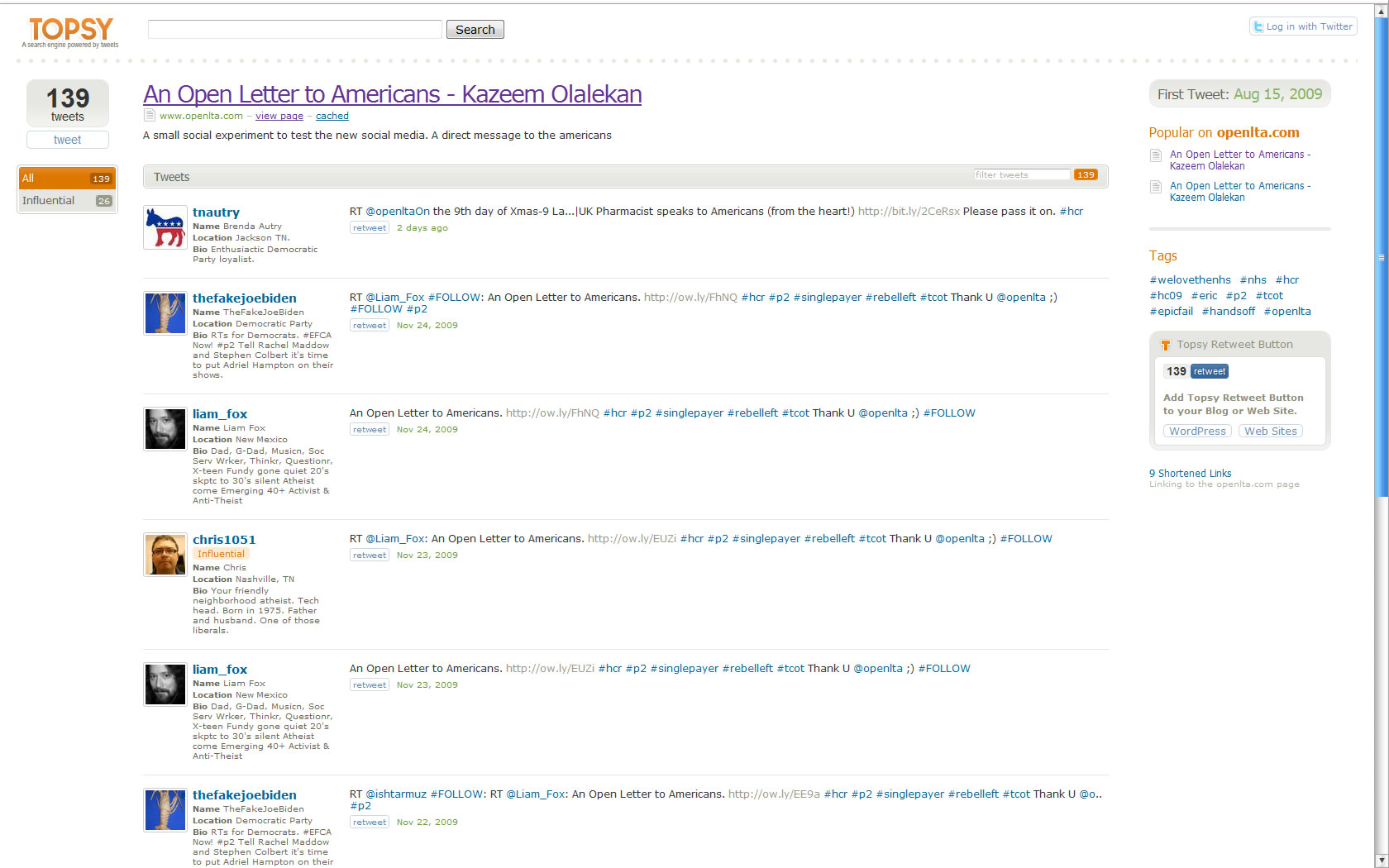1389x868 pixels.
Task: Retweet tnautry's tweet
Action: point(370,228)
